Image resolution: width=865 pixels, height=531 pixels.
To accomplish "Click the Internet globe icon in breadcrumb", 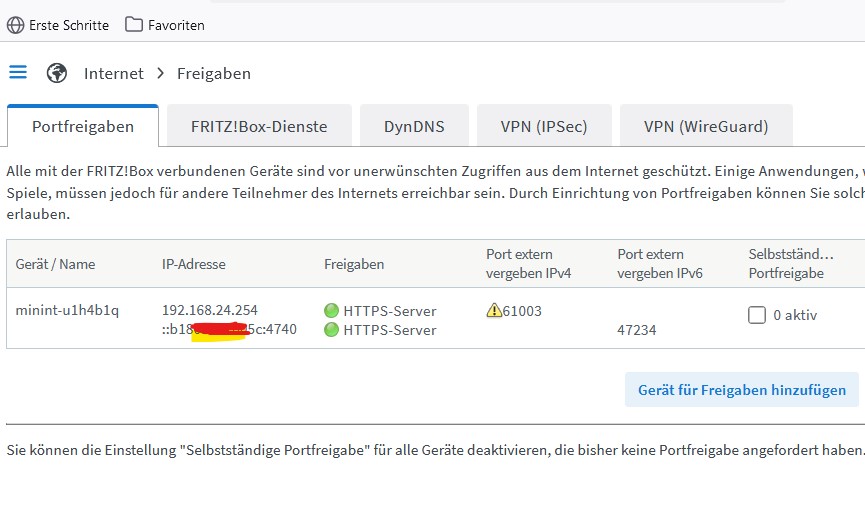I will (57, 73).
